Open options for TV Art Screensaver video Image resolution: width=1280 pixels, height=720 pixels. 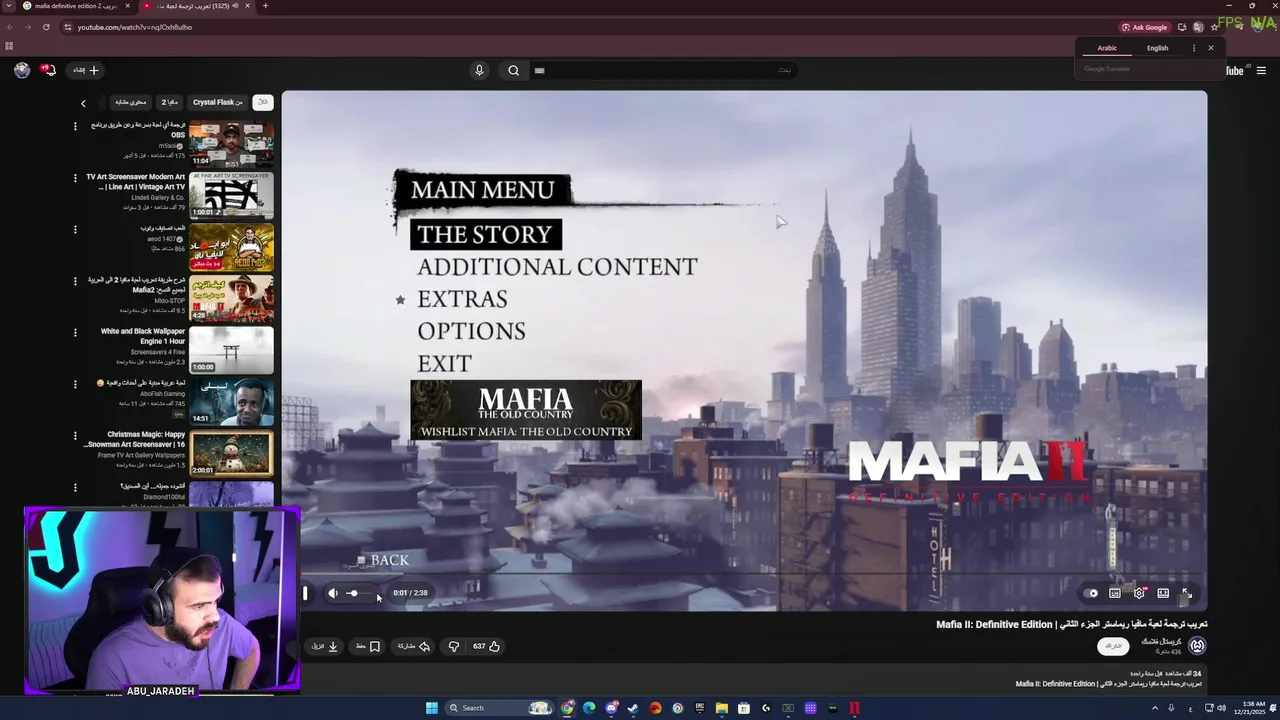tap(75, 178)
